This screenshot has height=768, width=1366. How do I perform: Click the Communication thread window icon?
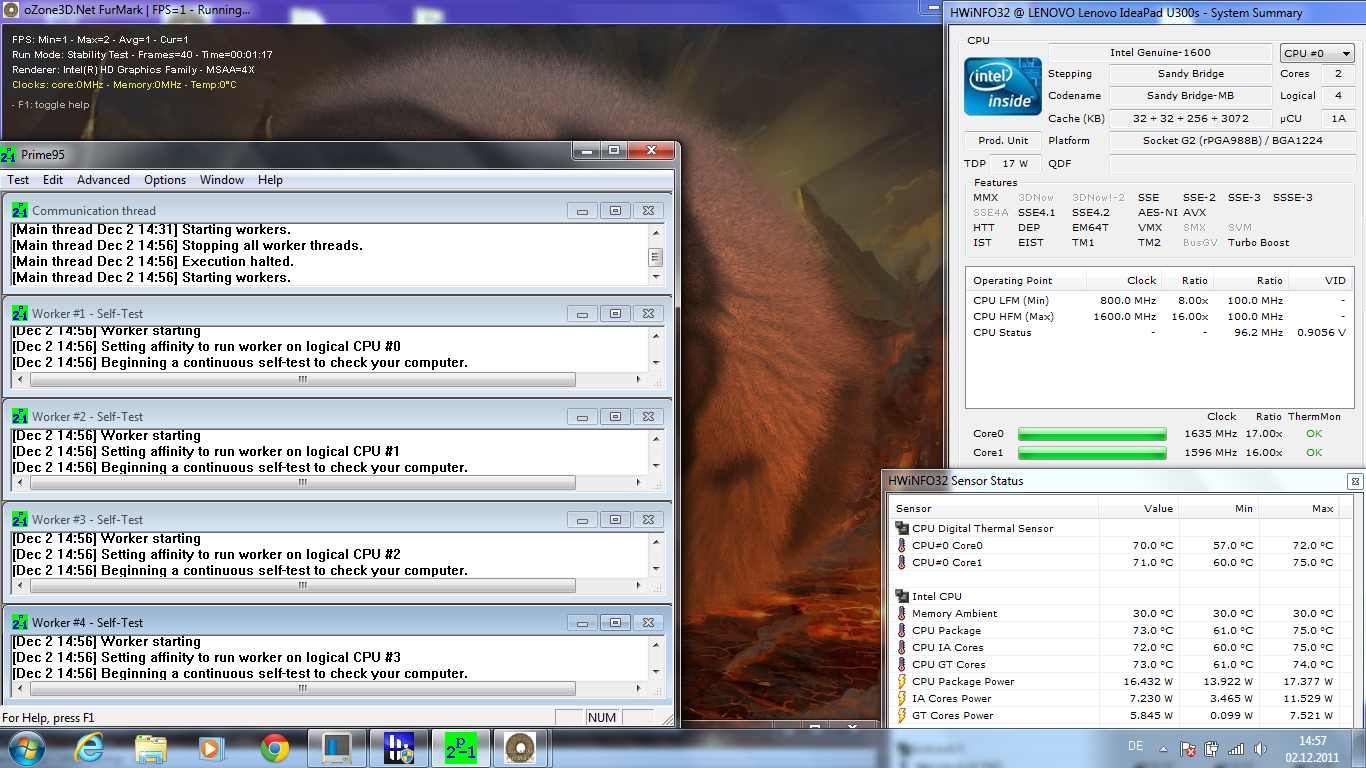[x=20, y=210]
